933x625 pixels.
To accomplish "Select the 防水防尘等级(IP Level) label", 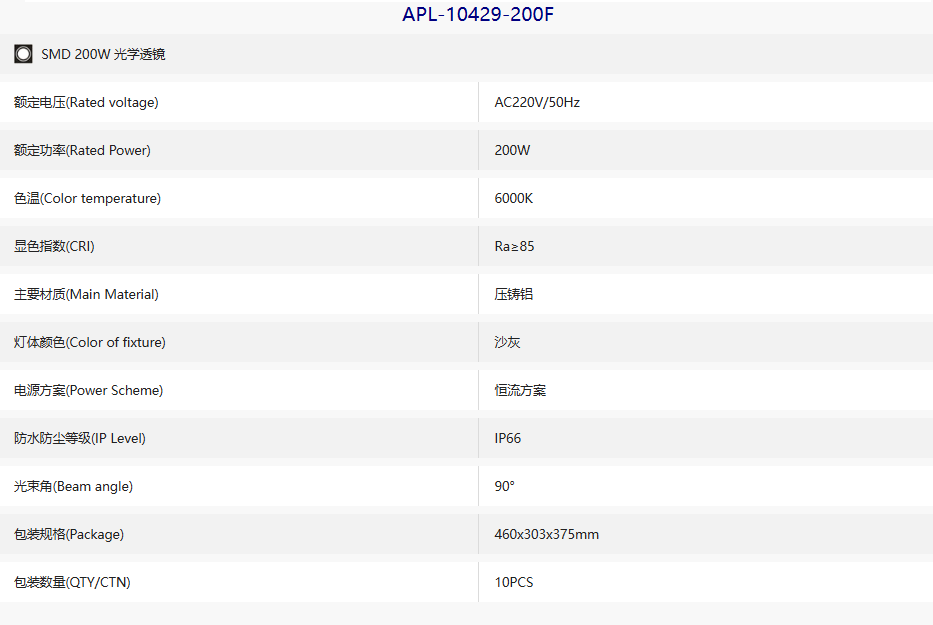I will [80, 438].
